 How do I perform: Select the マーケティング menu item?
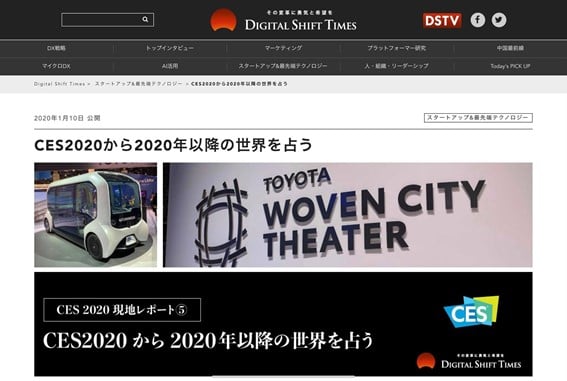pos(283,48)
